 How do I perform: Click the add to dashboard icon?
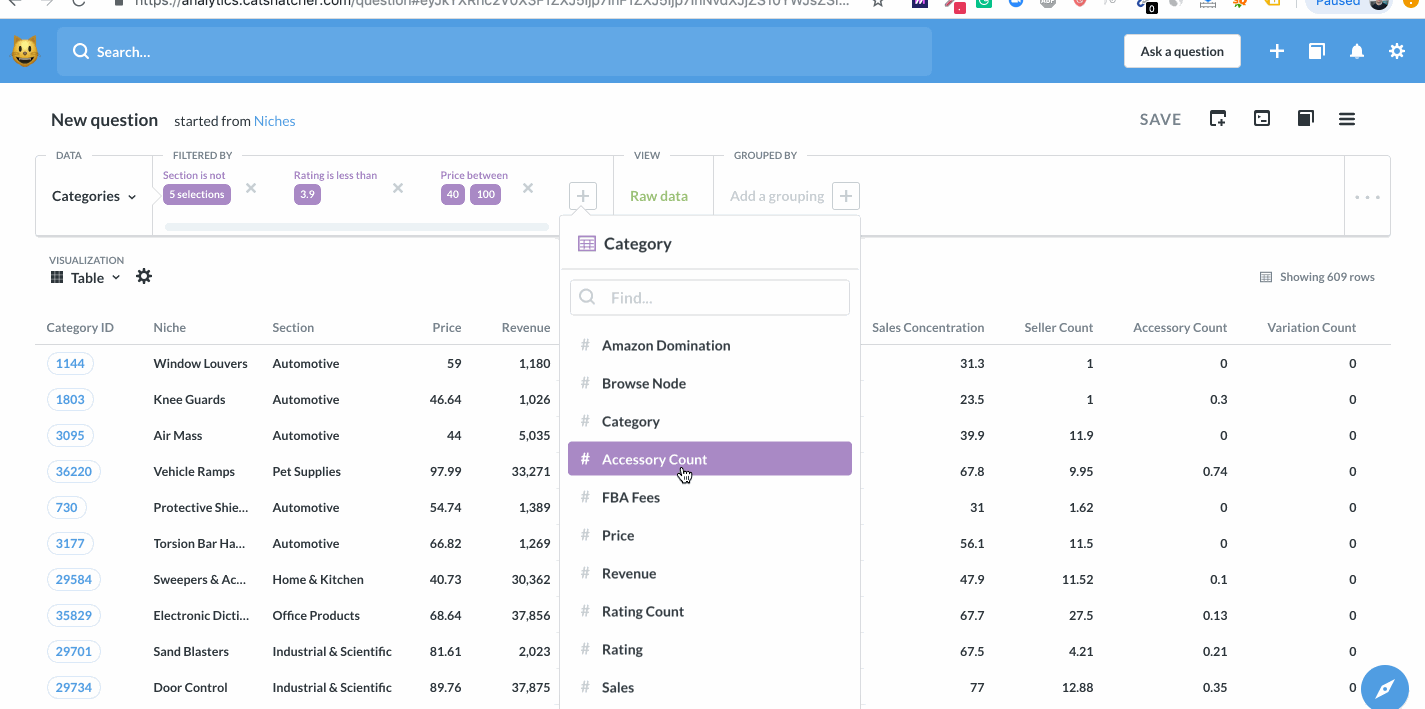pyautogui.click(x=1218, y=119)
